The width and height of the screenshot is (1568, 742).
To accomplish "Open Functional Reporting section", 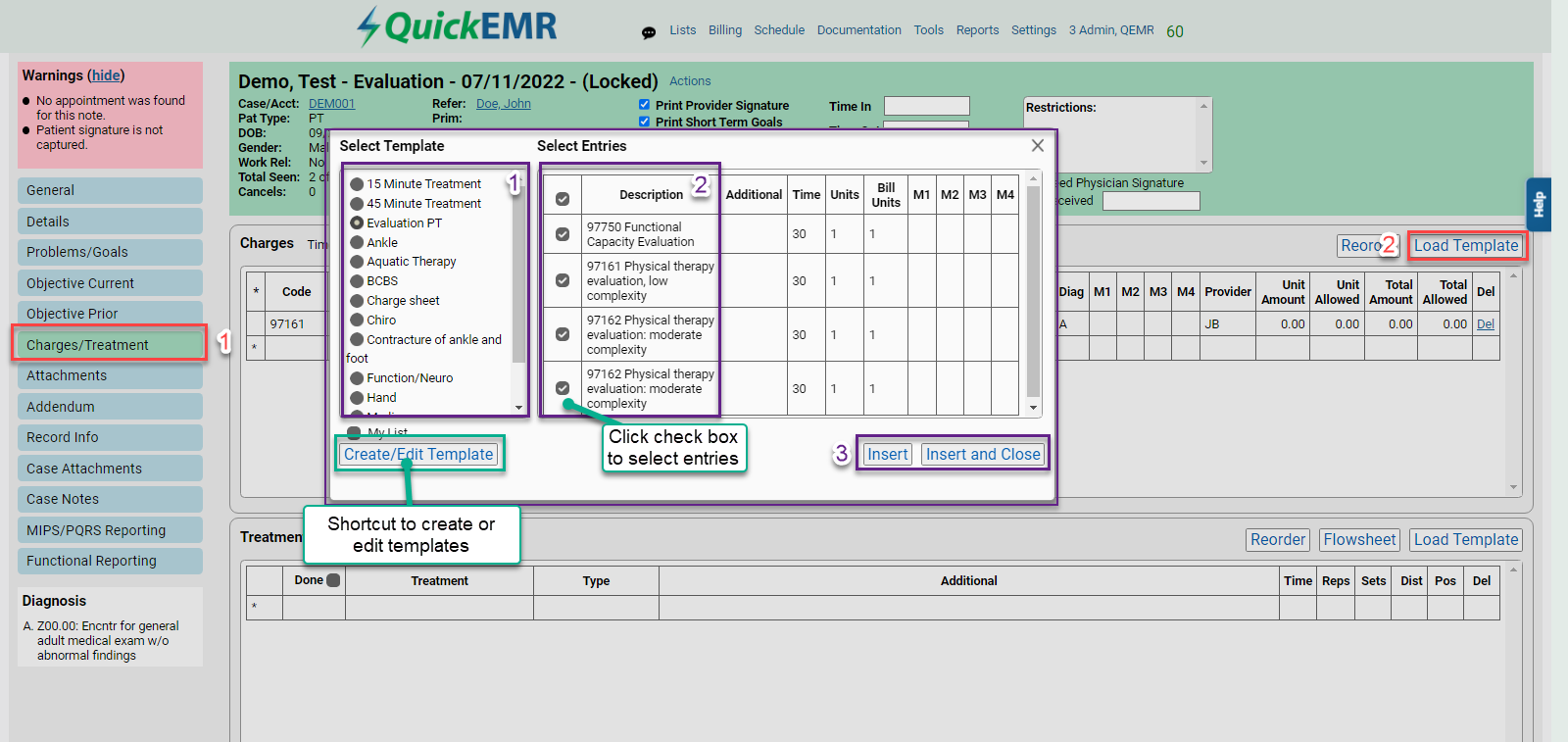I will [110, 561].
